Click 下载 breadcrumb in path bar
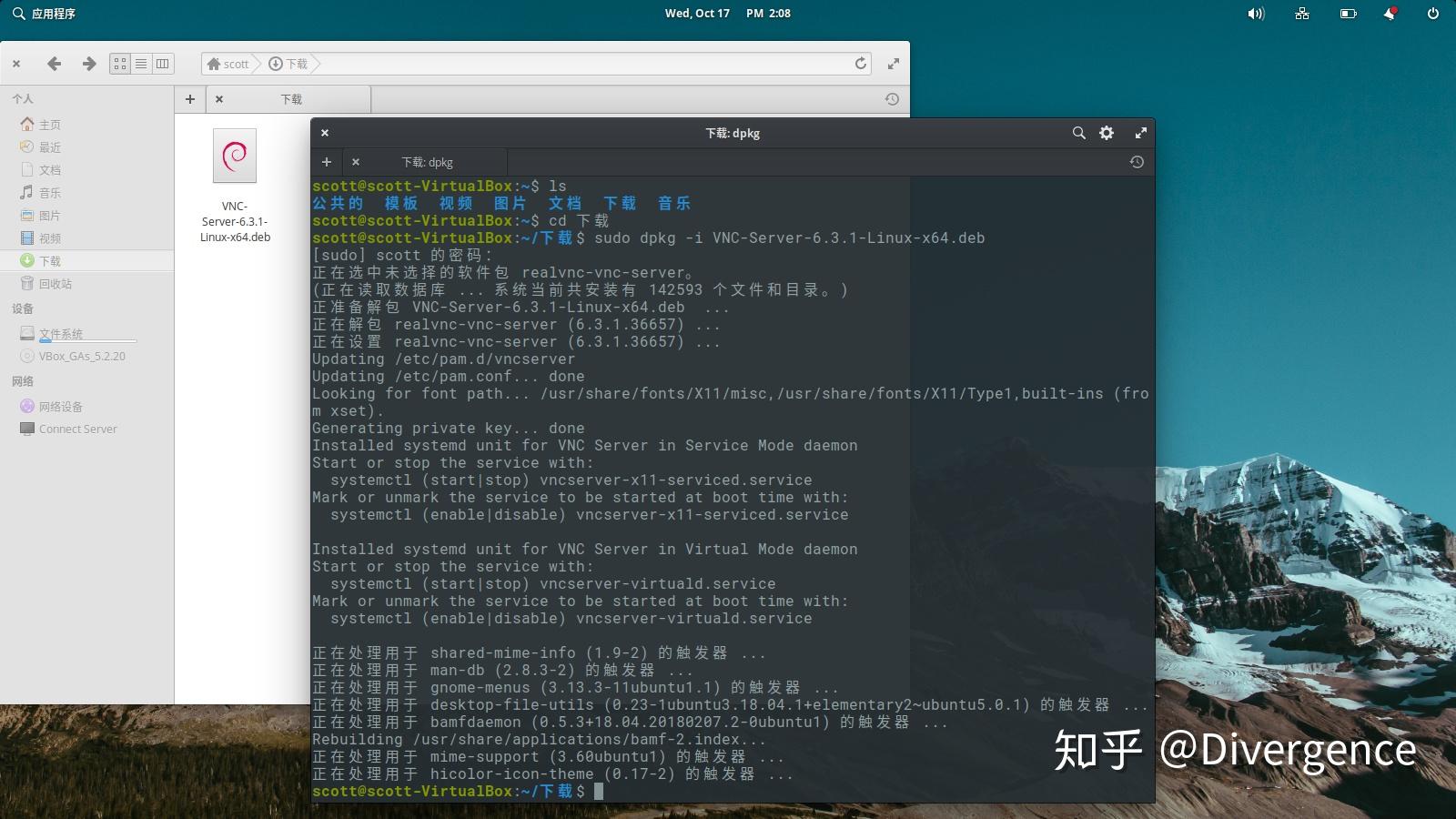1456x819 pixels. 288,64
